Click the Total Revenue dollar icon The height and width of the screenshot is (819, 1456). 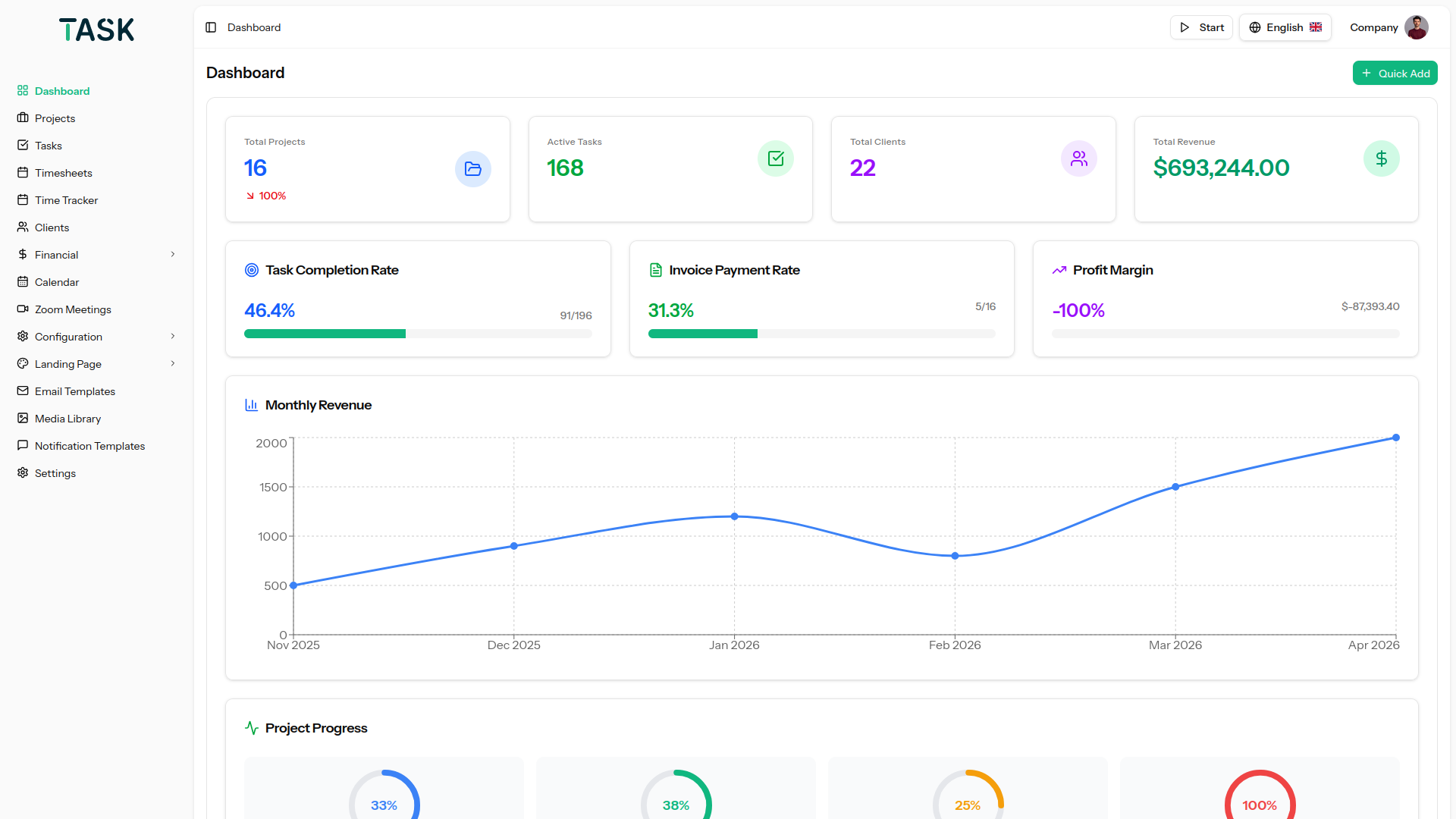[1381, 158]
